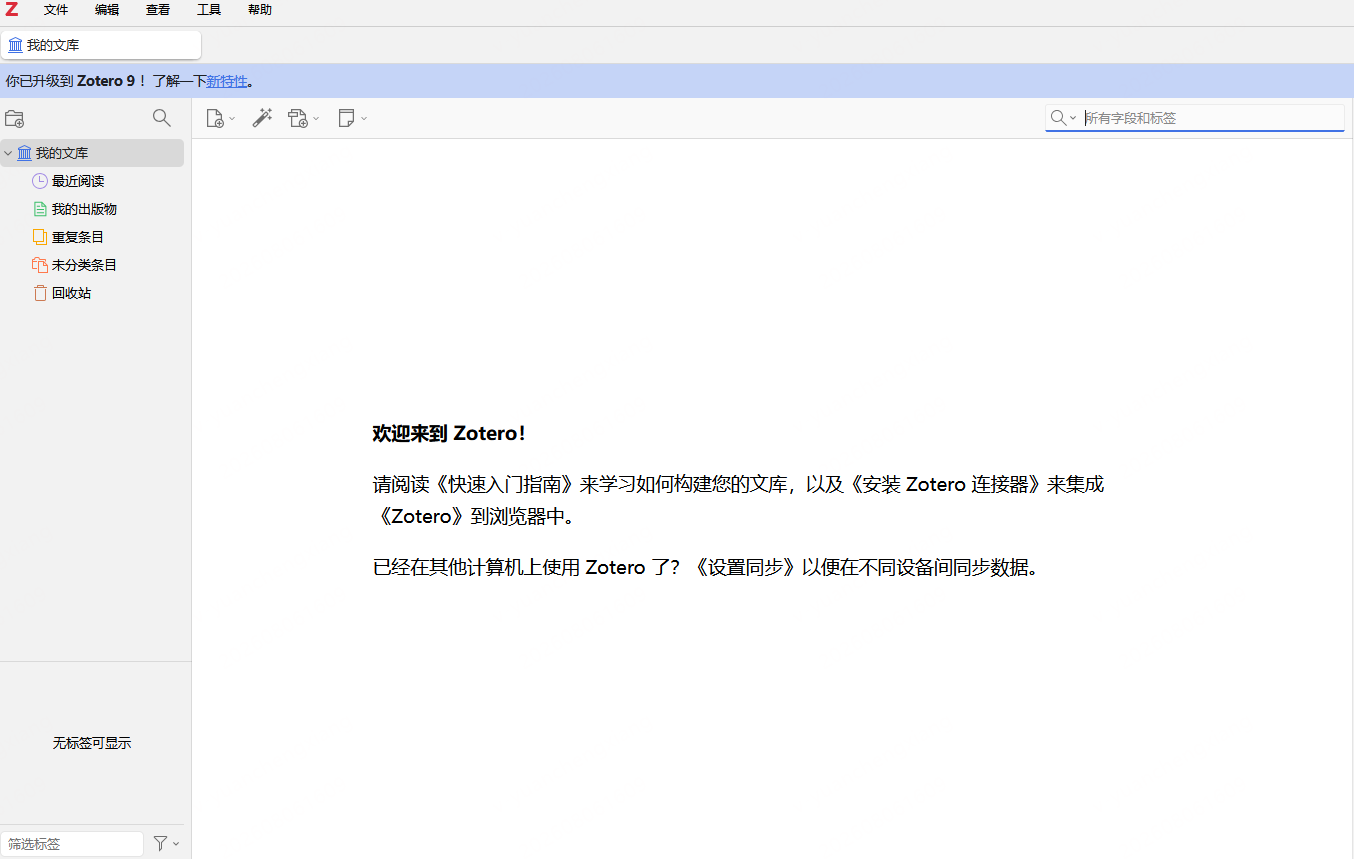Screen dimensions: 1354x859
Task: Open the 查看 menu
Action: coord(158,10)
